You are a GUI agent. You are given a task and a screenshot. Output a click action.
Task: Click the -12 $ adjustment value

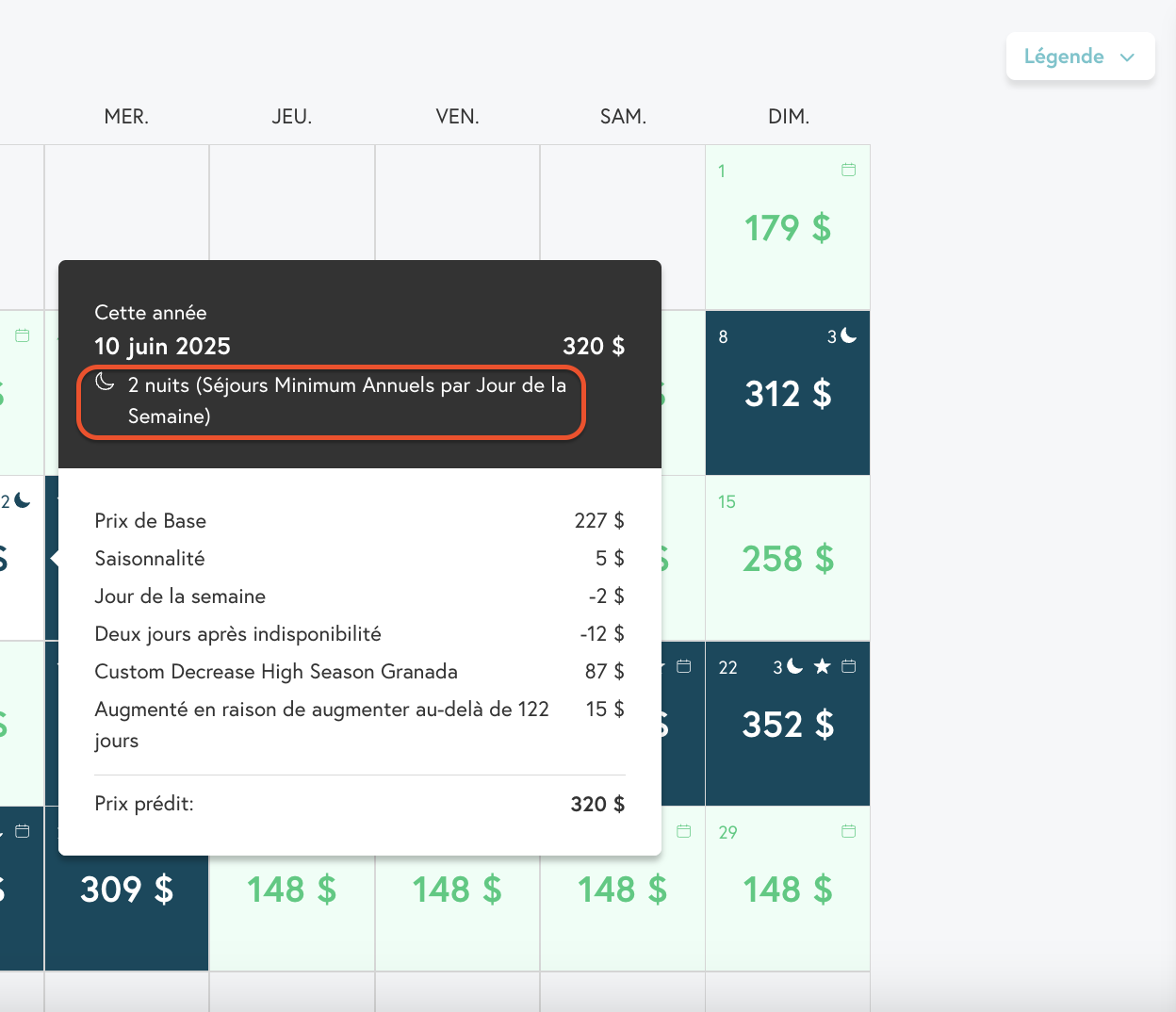602,634
